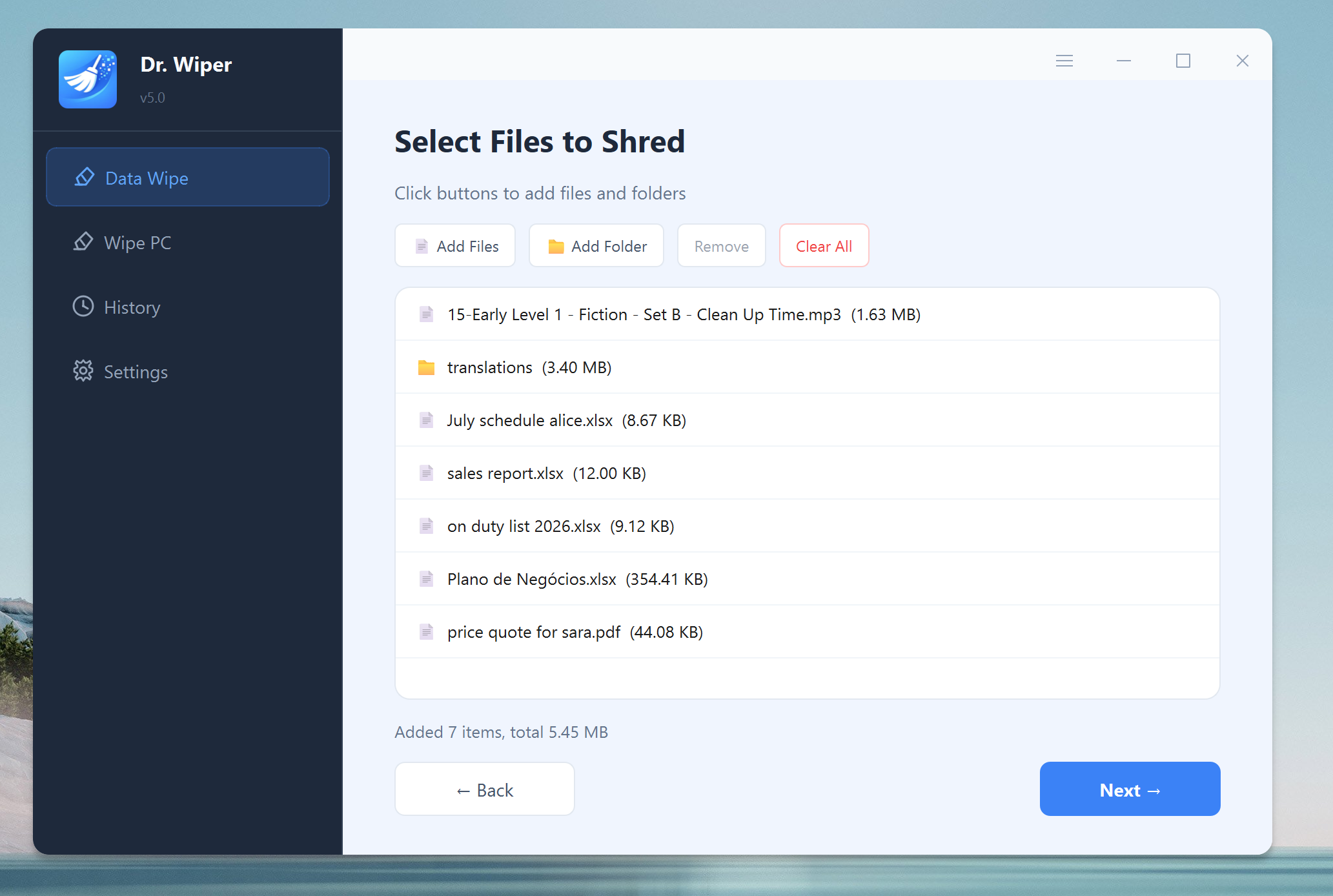Proceed with the Next button
Viewport: 1333px width, 896px height.
pyautogui.click(x=1130, y=789)
